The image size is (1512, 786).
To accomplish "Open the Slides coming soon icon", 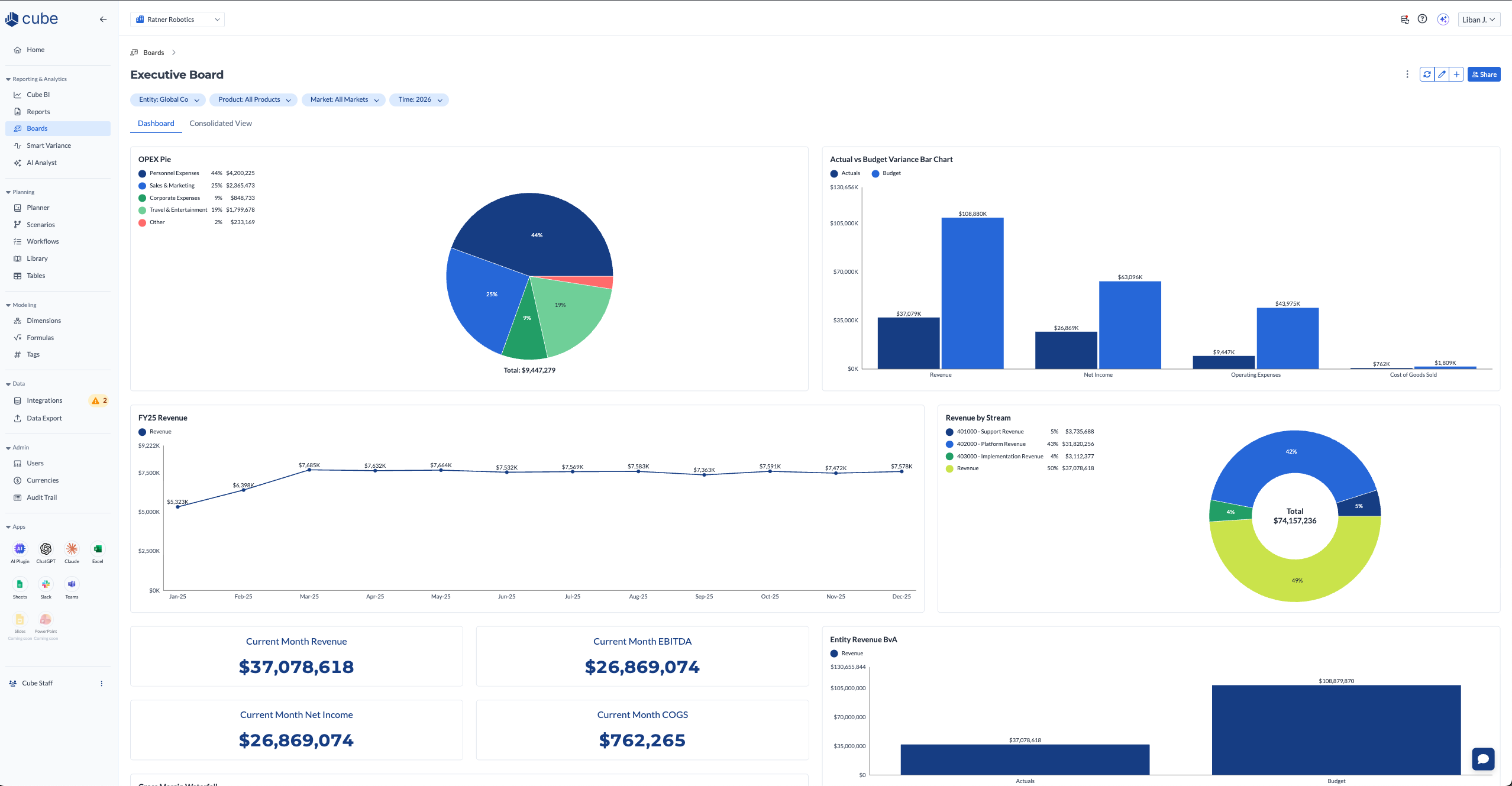I will pos(20,619).
